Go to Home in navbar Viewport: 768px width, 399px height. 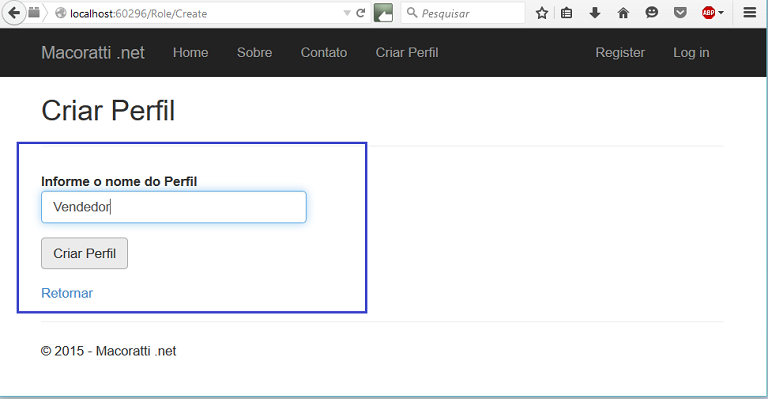pos(191,52)
